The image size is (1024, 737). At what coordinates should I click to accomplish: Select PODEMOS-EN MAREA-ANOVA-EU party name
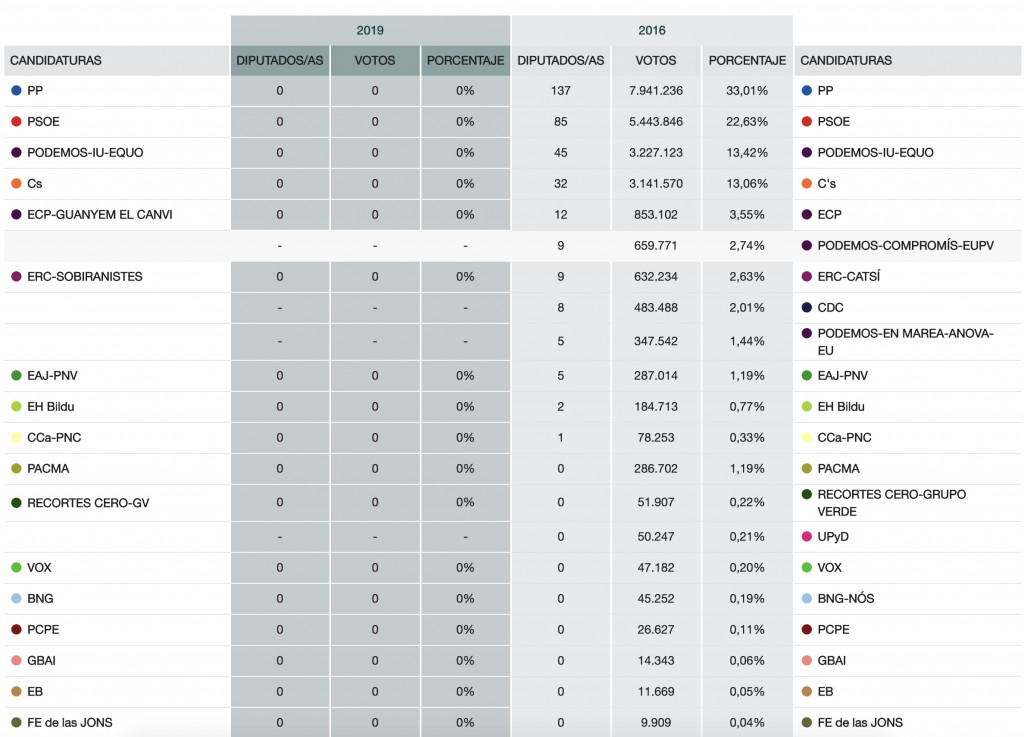(906, 341)
